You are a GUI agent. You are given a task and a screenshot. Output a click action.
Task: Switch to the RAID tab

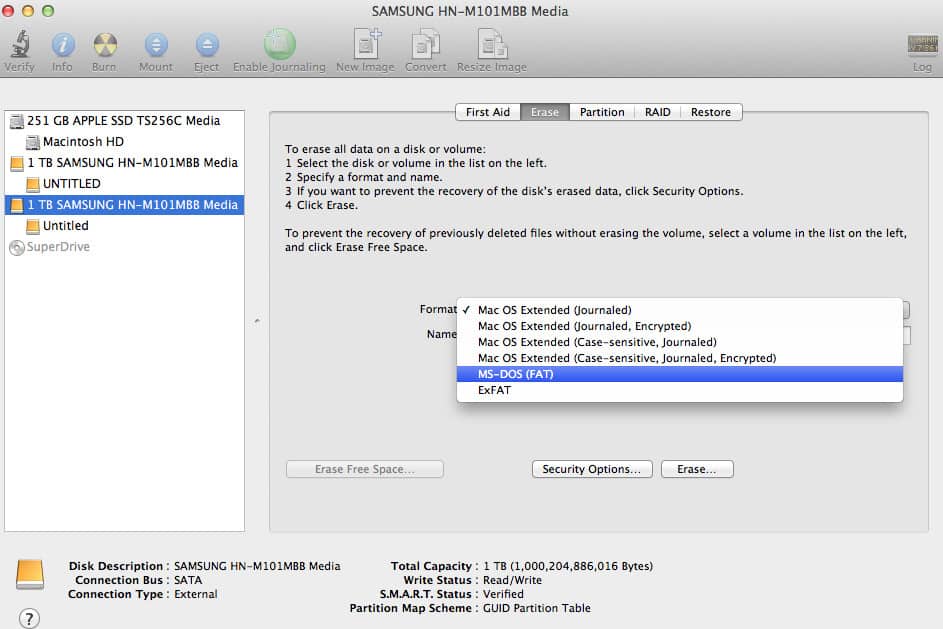(x=657, y=112)
